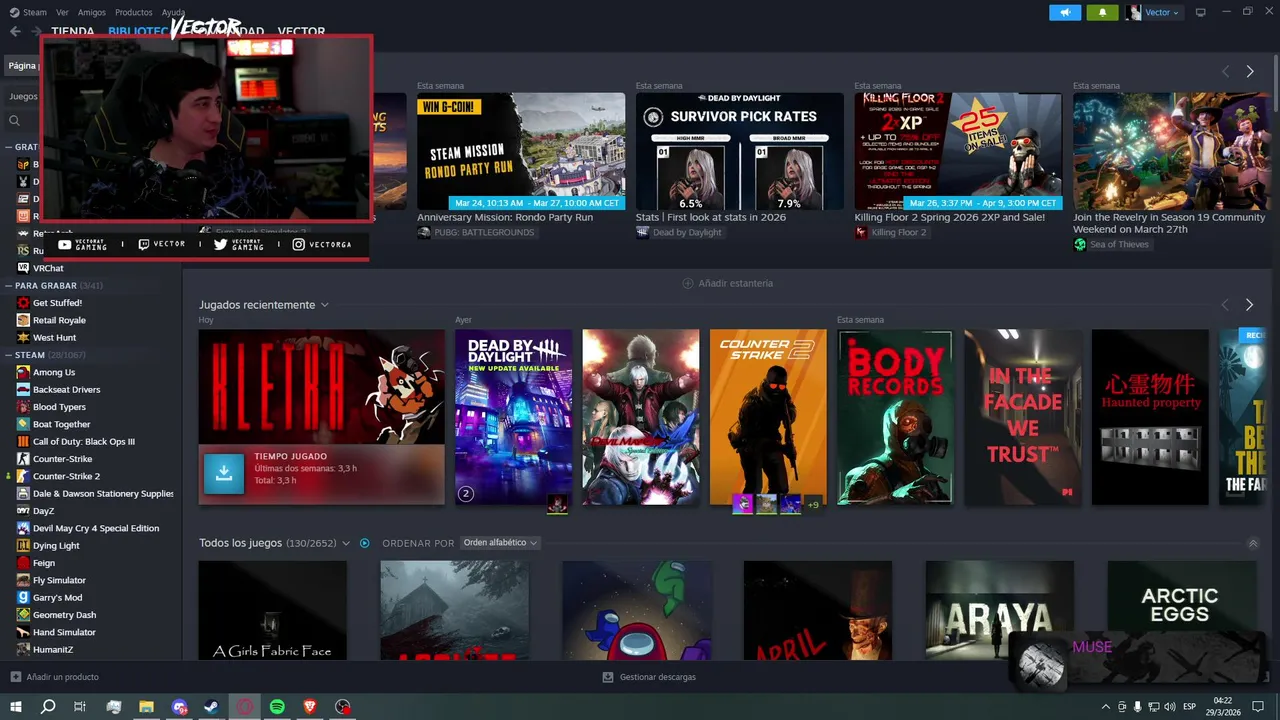Open the Ayuda menu
The width and height of the screenshot is (1280, 720).
(173, 12)
